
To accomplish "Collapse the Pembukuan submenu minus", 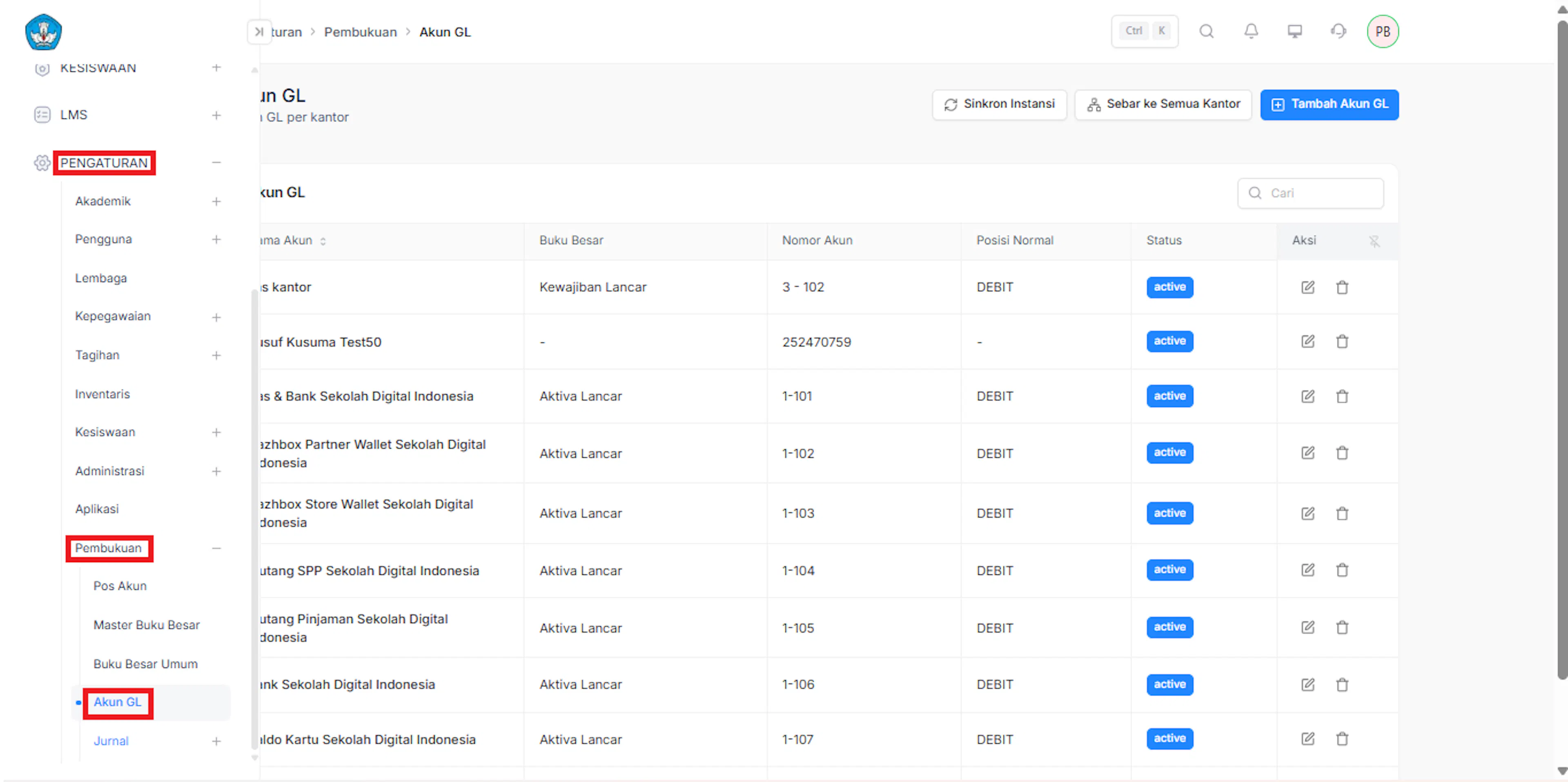I will coord(216,548).
